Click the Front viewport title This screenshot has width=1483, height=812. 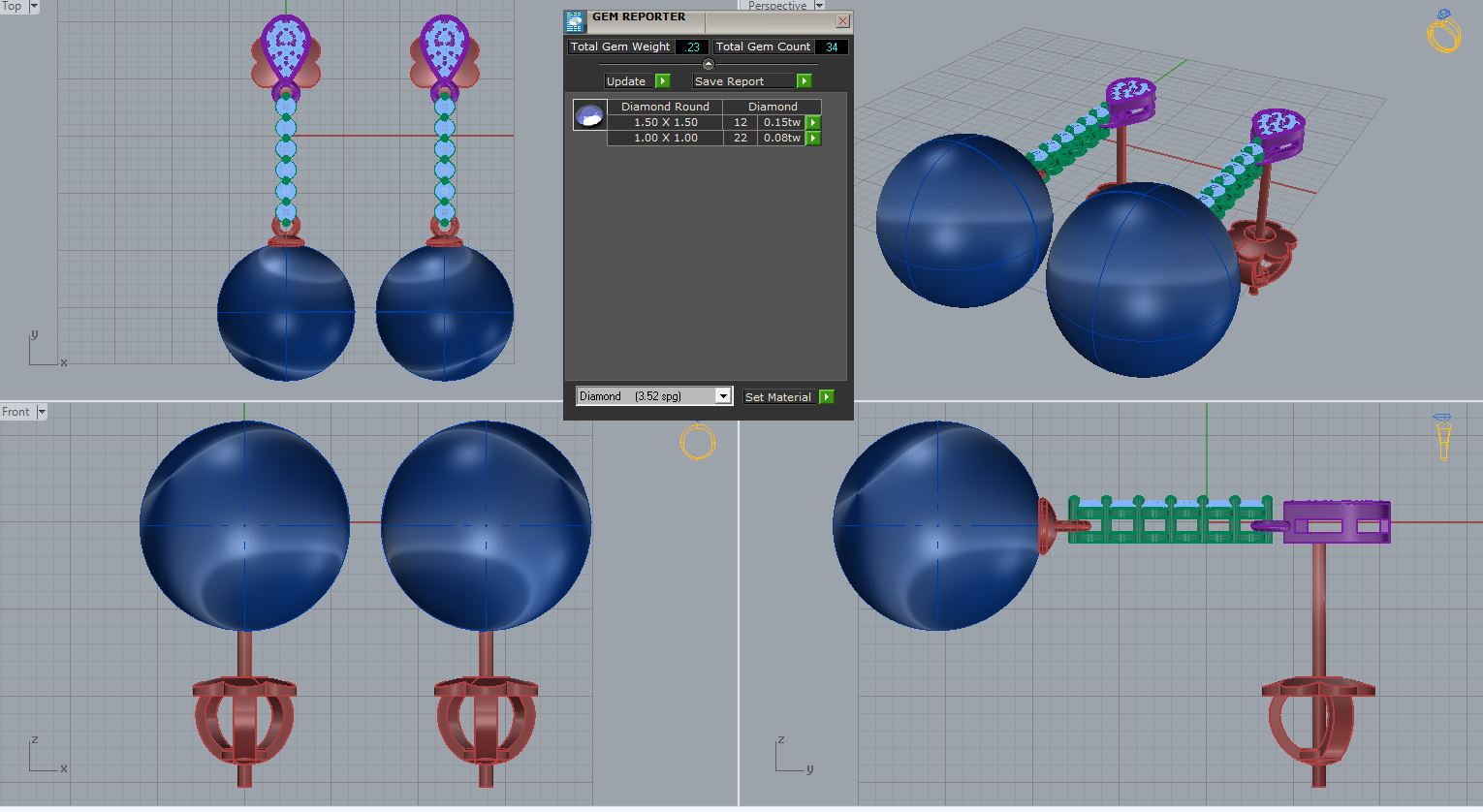[16, 412]
